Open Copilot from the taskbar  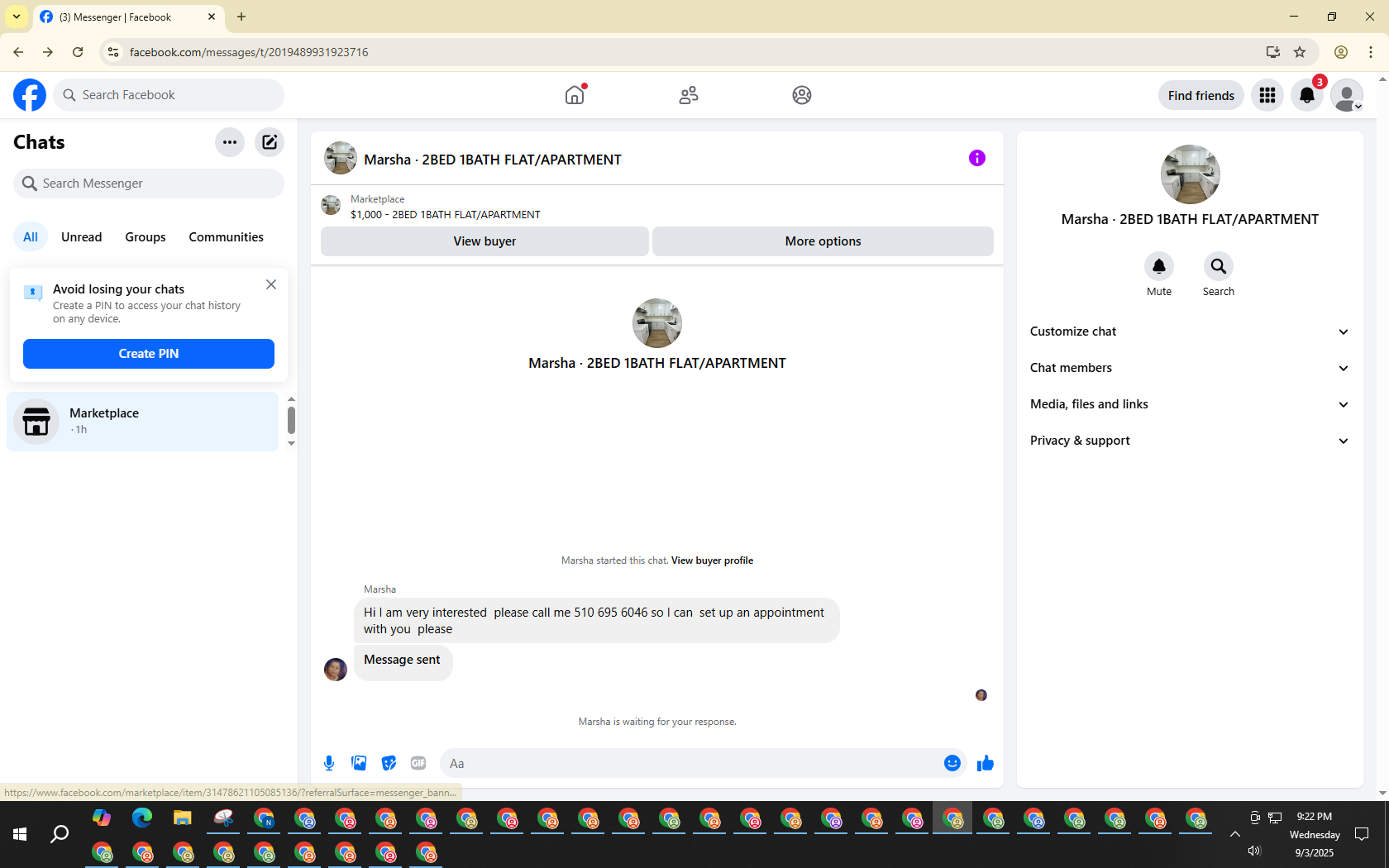tap(102, 818)
